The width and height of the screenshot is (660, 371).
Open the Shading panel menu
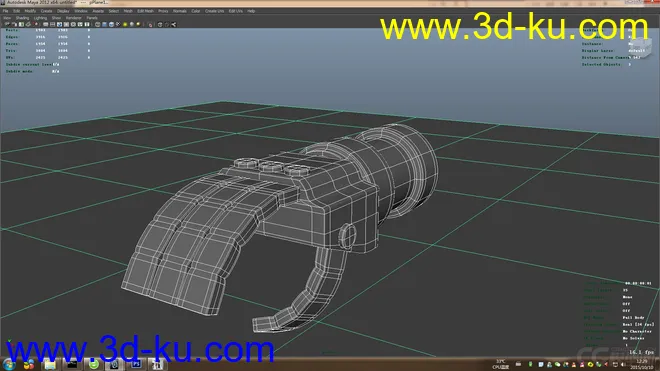point(22,18)
